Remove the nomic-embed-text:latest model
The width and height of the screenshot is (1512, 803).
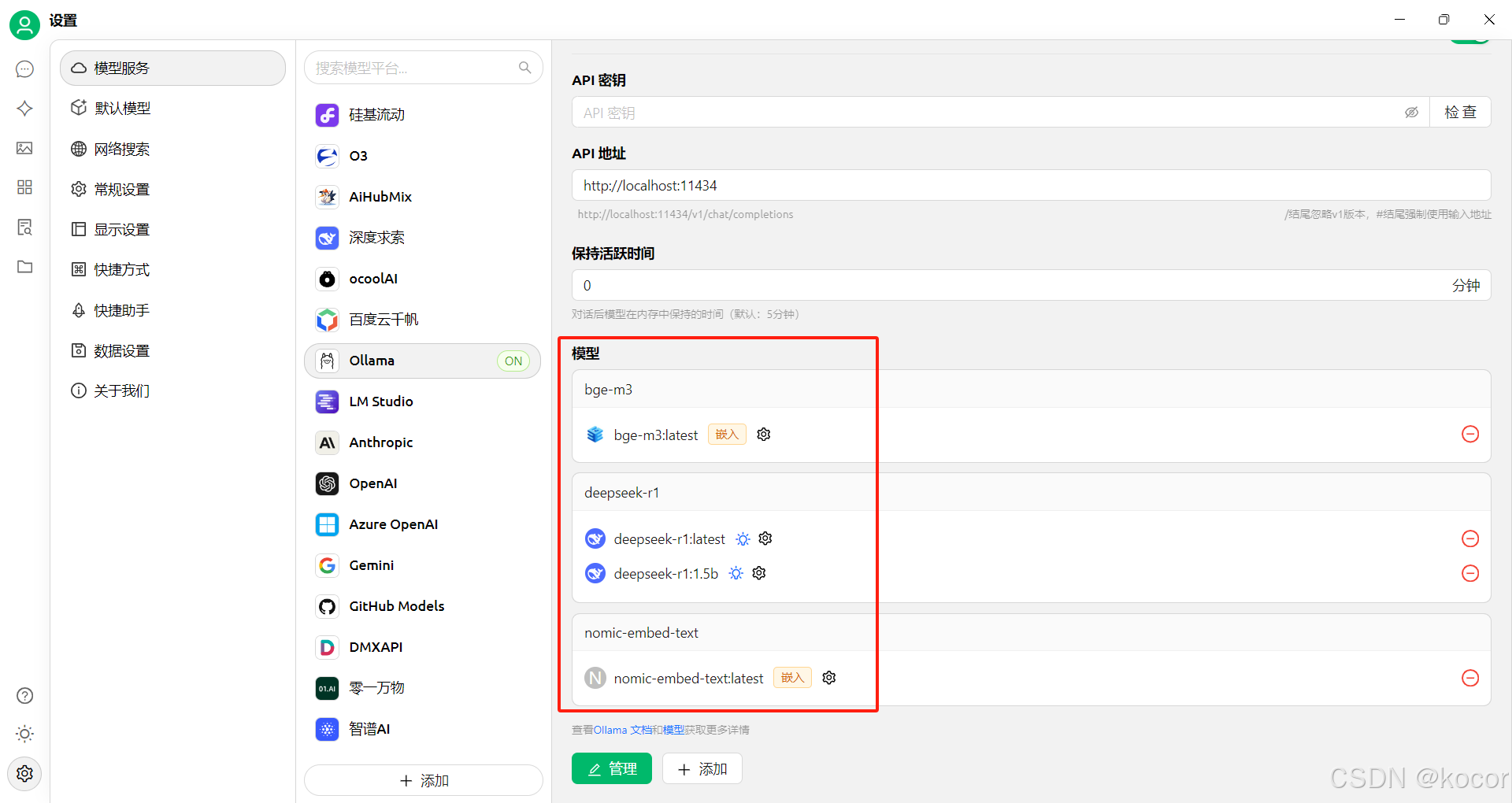(x=1470, y=678)
